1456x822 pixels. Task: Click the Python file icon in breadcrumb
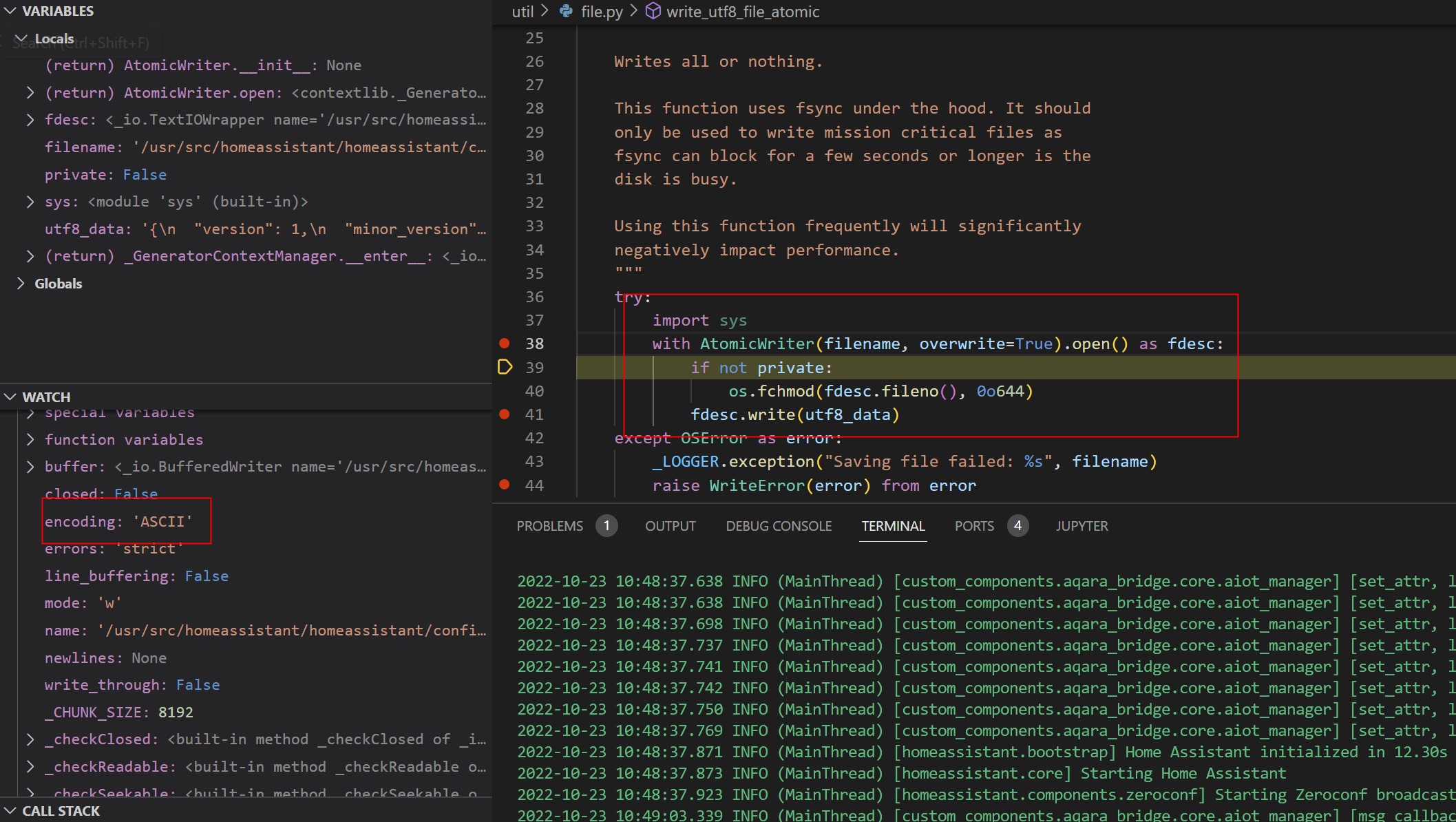566,11
